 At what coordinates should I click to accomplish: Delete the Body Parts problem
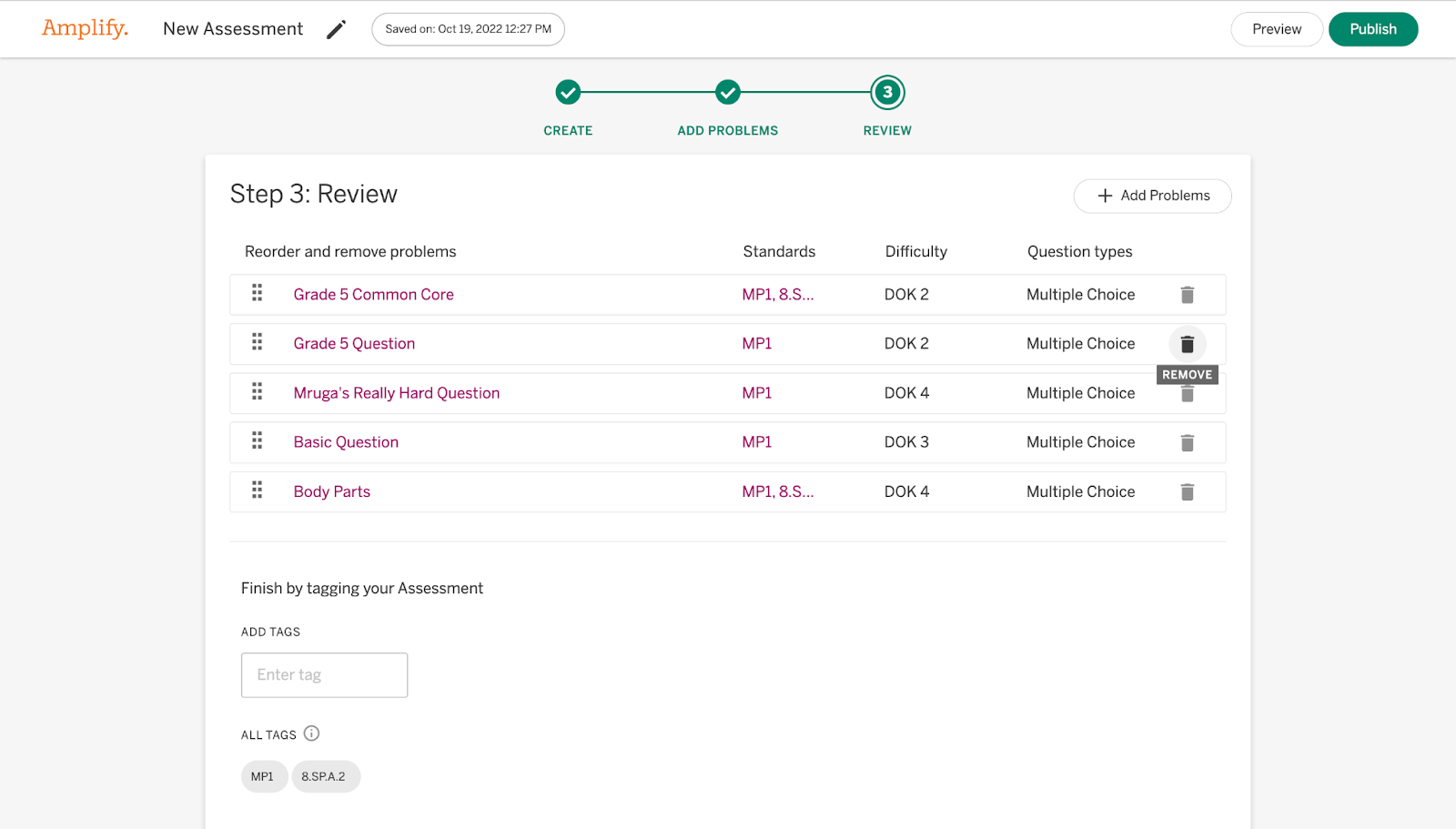1187,491
